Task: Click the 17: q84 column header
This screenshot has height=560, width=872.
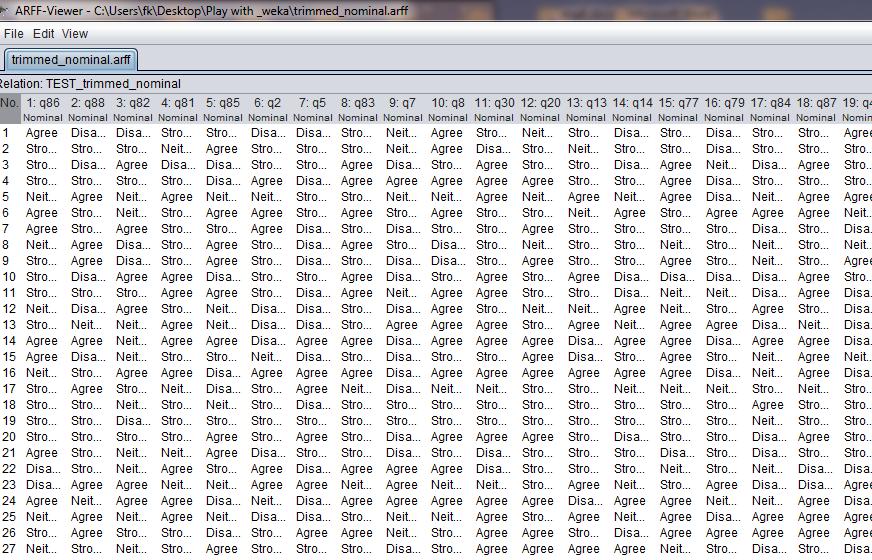Action: coord(770,109)
